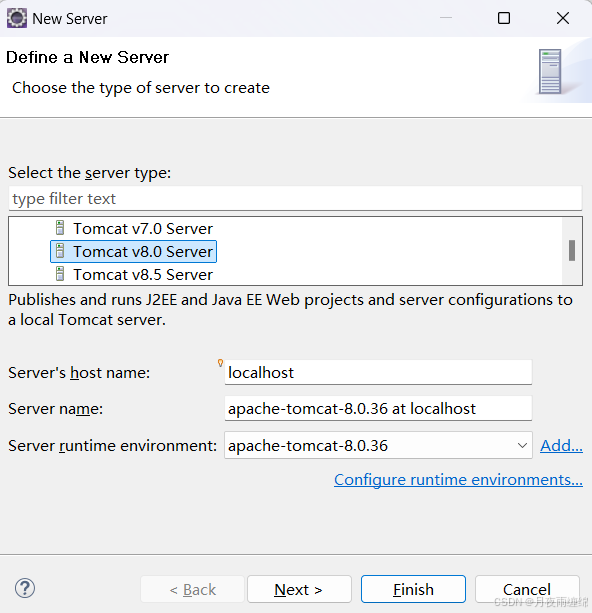The height and width of the screenshot is (613, 592).
Task: Click the Server's host name field
Action: point(378,372)
